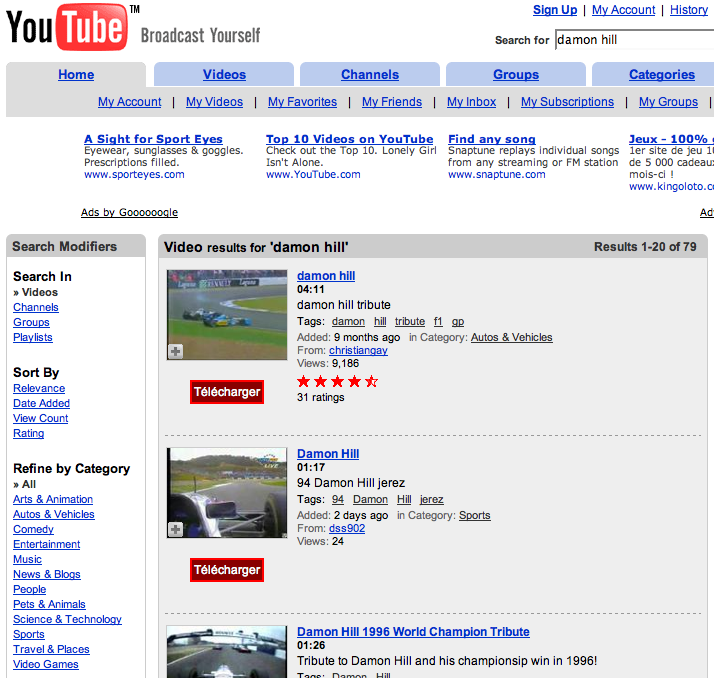Search in Playlists
The height and width of the screenshot is (678, 714).
click(x=33, y=337)
